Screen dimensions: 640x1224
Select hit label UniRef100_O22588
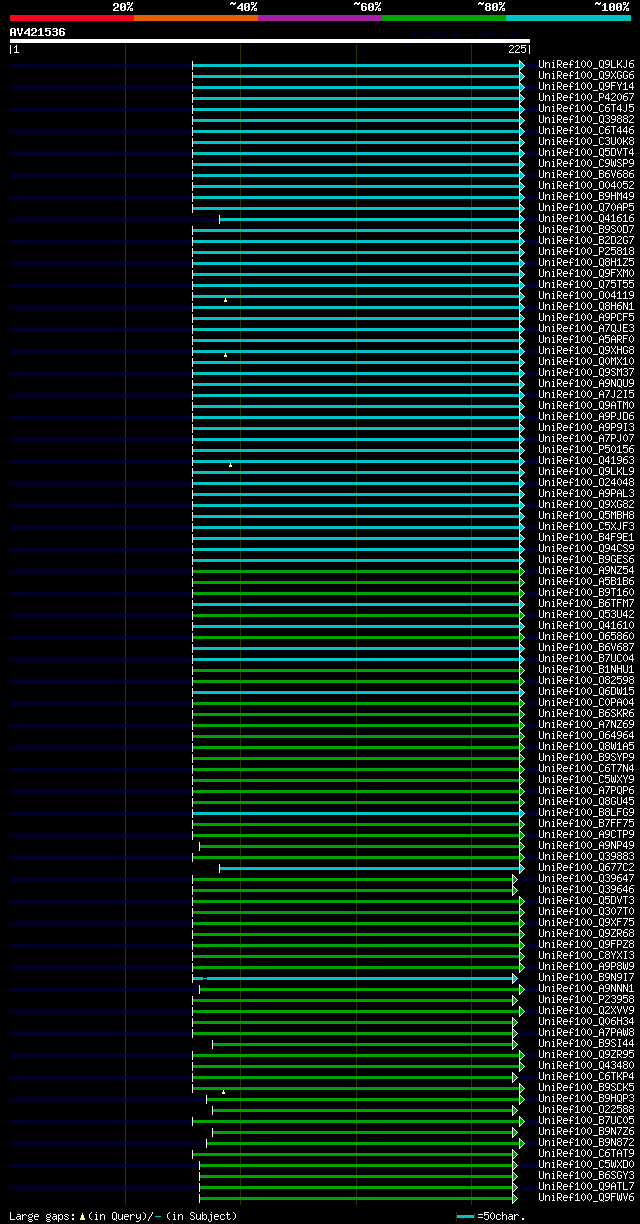pyautogui.click(x=586, y=1109)
